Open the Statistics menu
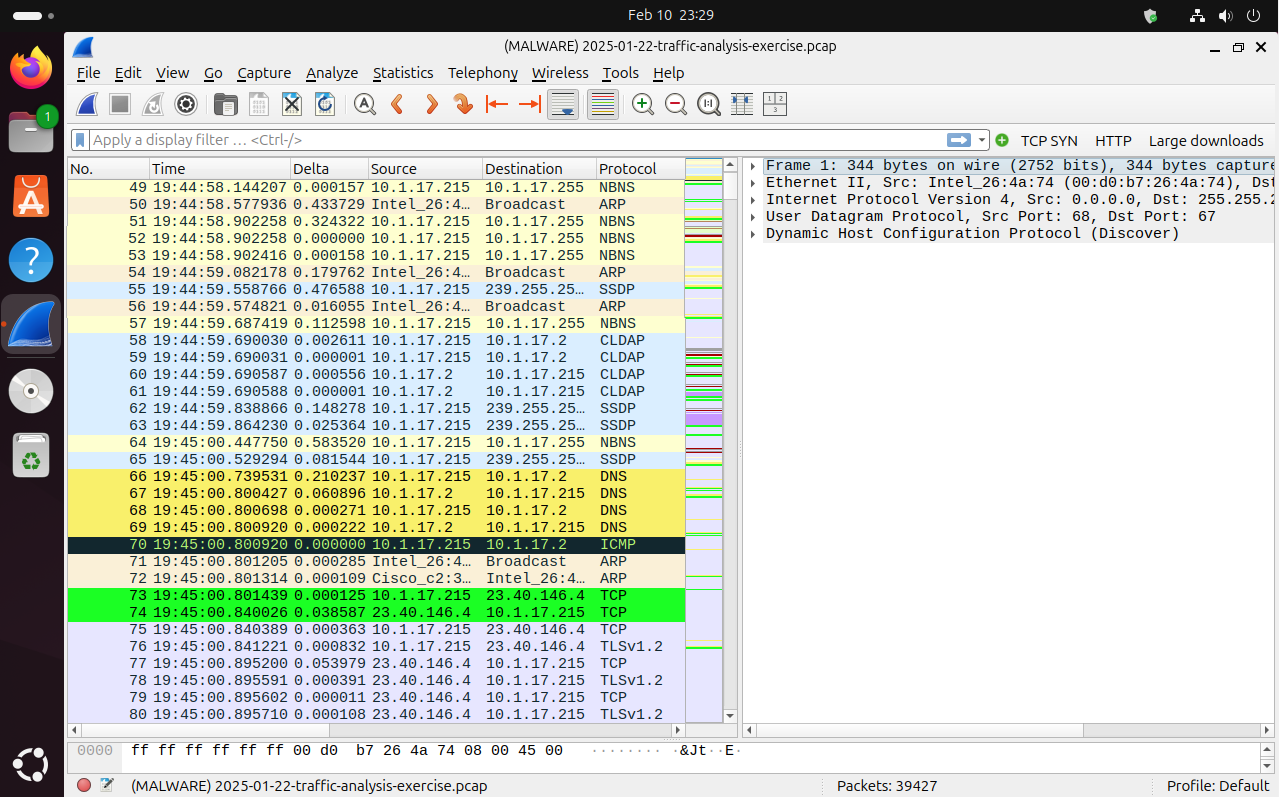The height and width of the screenshot is (797, 1279). (403, 73)
